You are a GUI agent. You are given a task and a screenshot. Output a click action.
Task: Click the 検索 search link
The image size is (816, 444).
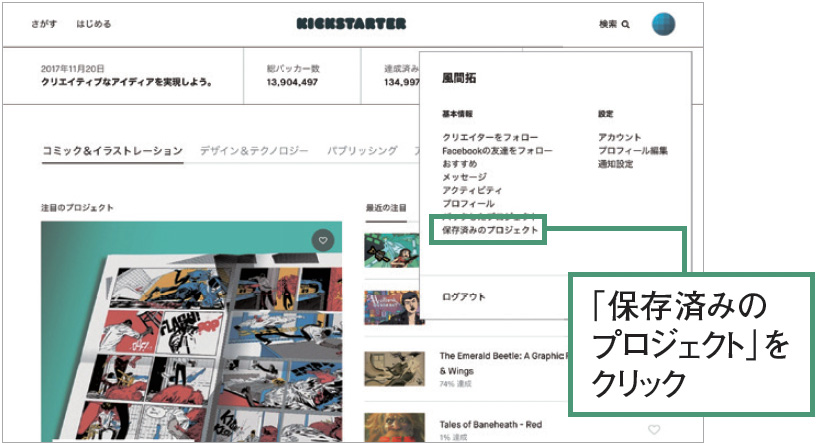click(608, 24)
